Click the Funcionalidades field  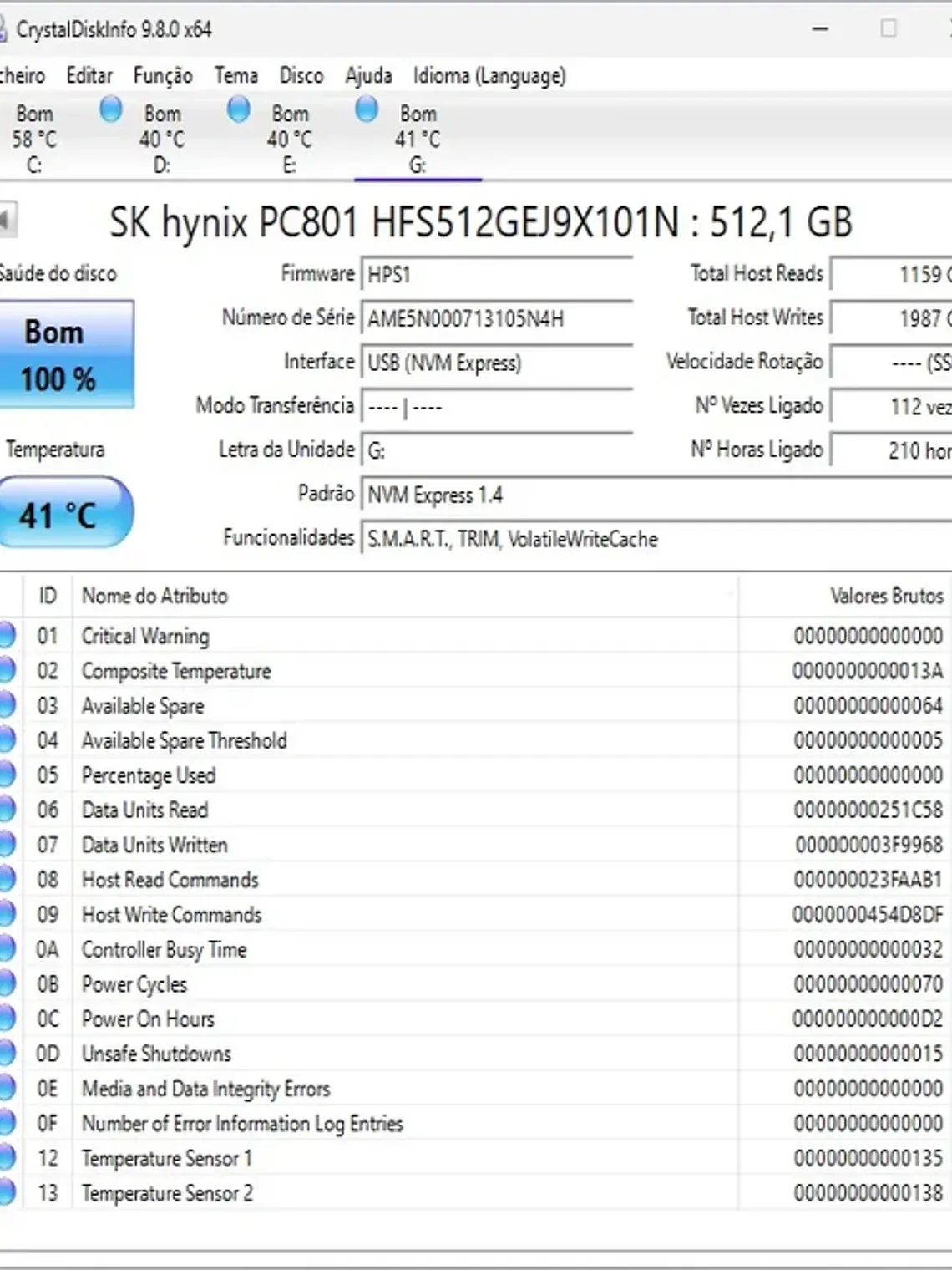point(656,539)
